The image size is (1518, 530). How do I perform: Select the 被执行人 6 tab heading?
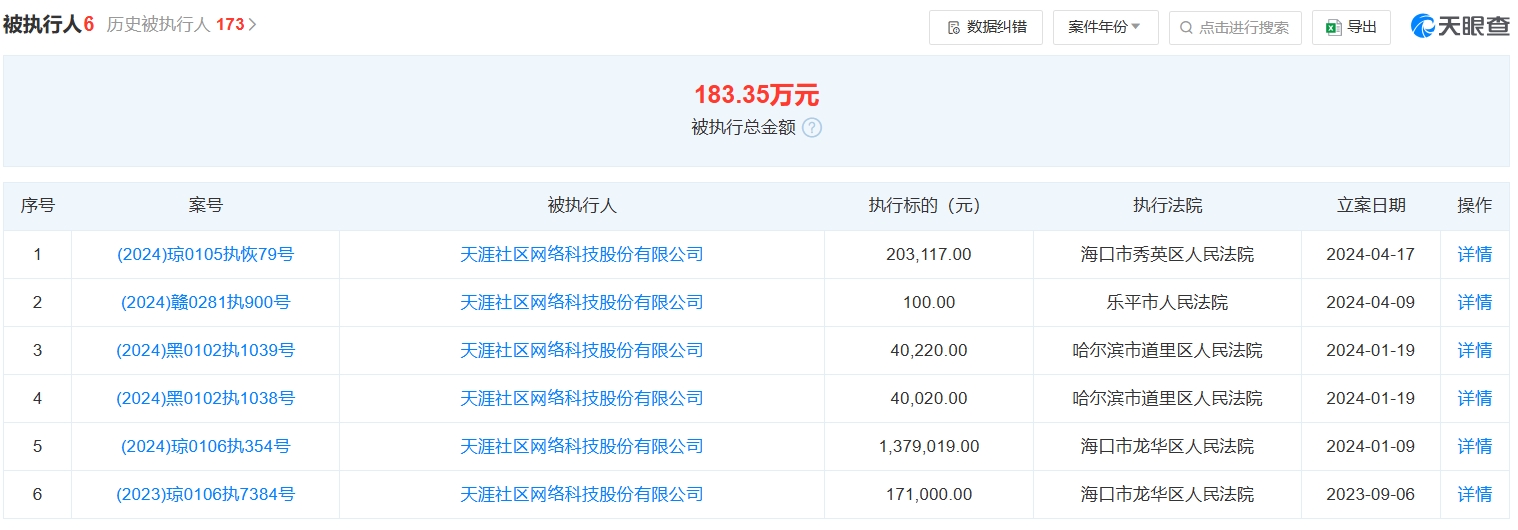pos(48,25)
